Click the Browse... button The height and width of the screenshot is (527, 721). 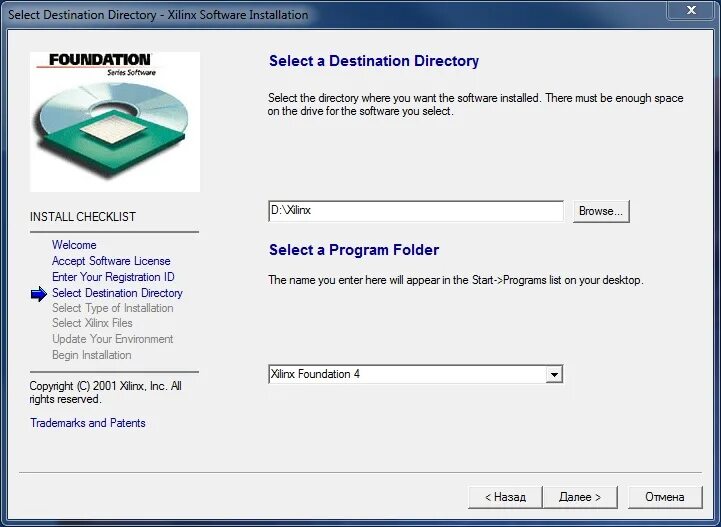point(601,211)
